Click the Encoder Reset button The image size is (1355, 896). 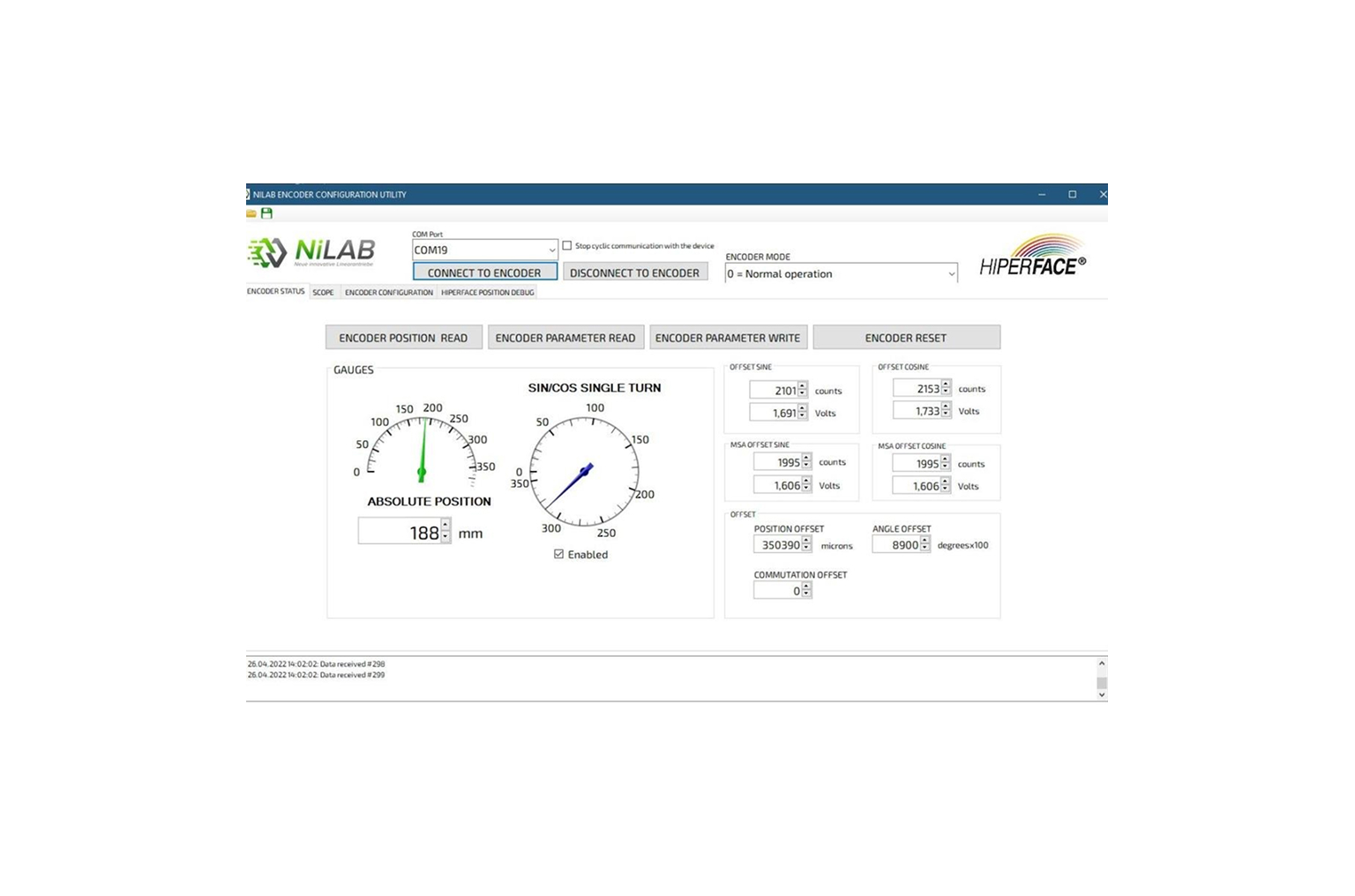click(x=905, y=337)
